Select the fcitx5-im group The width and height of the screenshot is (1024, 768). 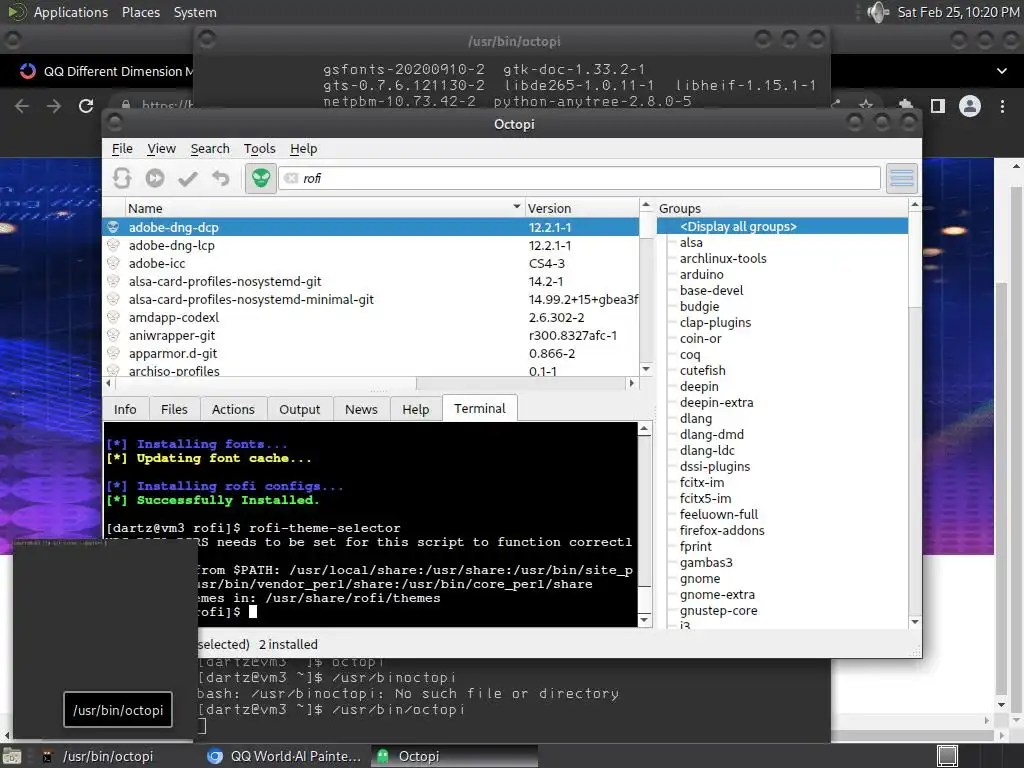coord(705,498)
